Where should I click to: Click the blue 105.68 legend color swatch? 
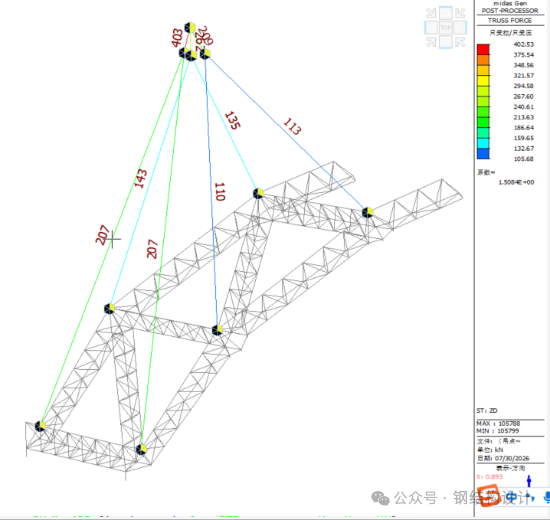[483, 154]
